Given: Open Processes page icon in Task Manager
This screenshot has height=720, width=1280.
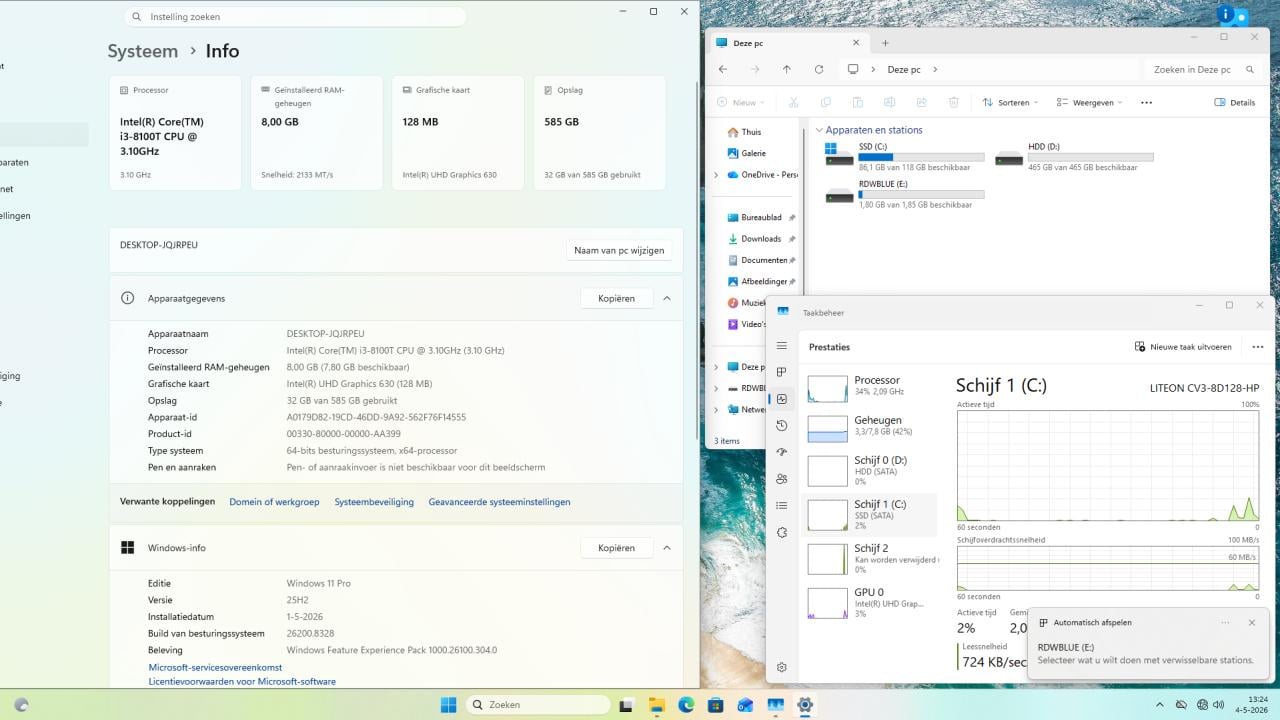Looking at the screenshot, I should click(782, 372).
